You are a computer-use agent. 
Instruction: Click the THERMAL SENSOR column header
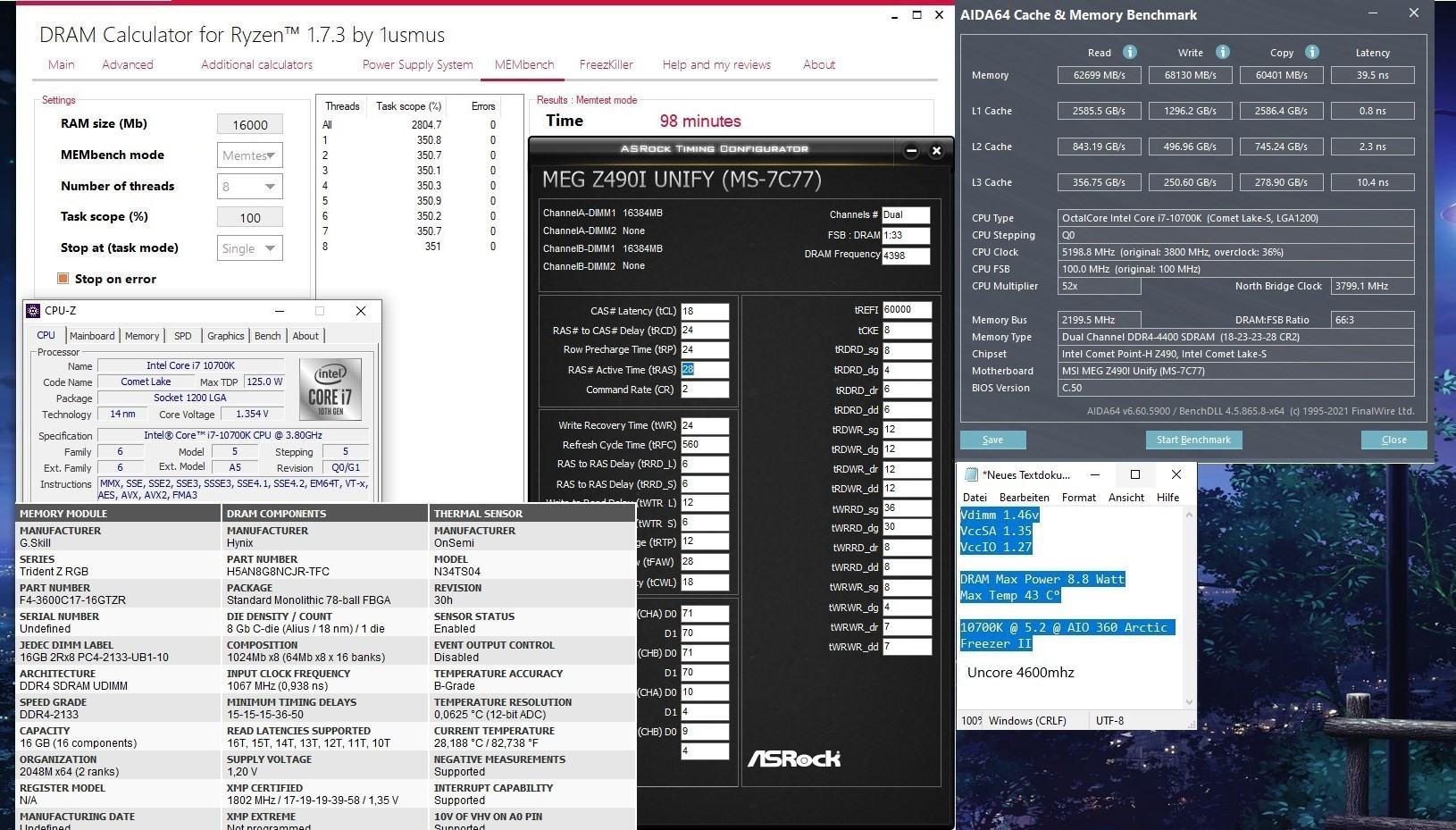point(532,514)
